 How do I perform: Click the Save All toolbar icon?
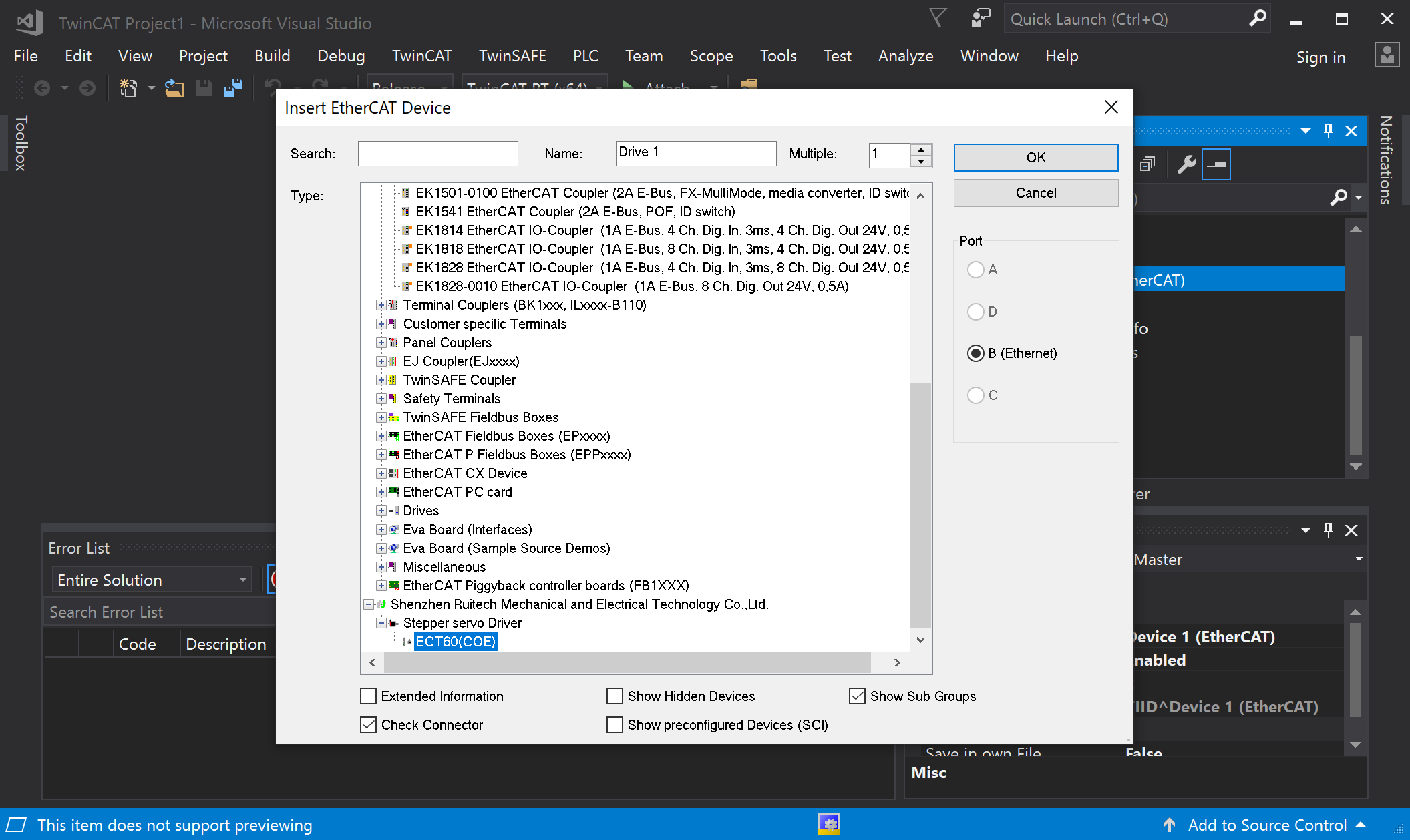233,87
